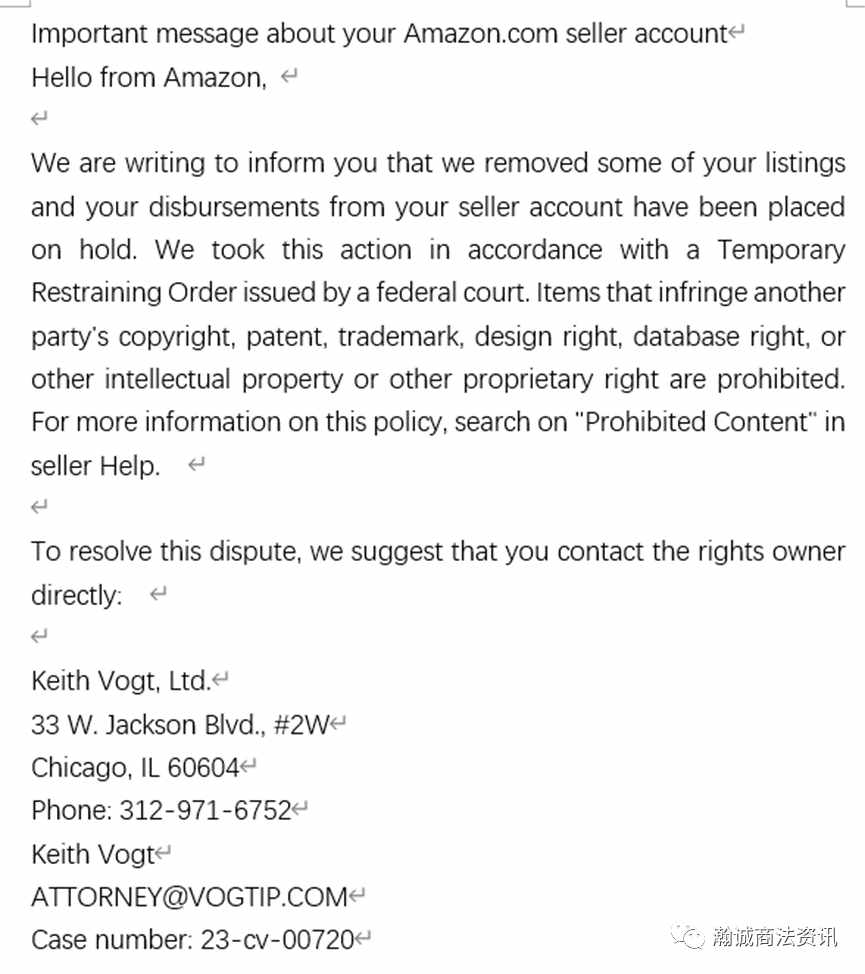Image resolution: width=865 pixels, height=974 pixels.
Task: Click the word "directly:" in the paragraph
Action: pyautogui.click(x=76, y=595)
